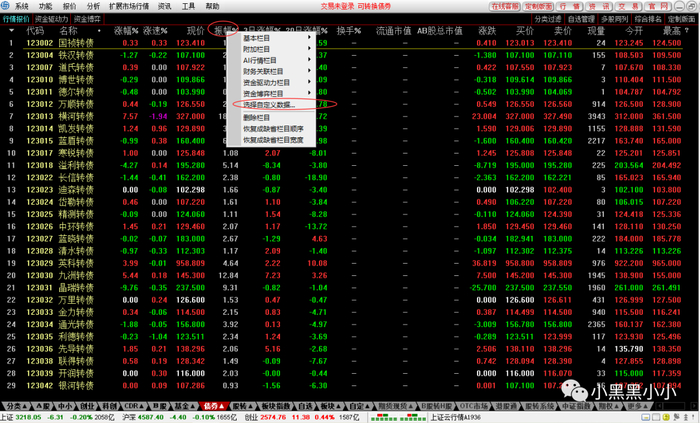Open the 板块指数 bottom tab
The image size is (700, 423).
point(275,406)
